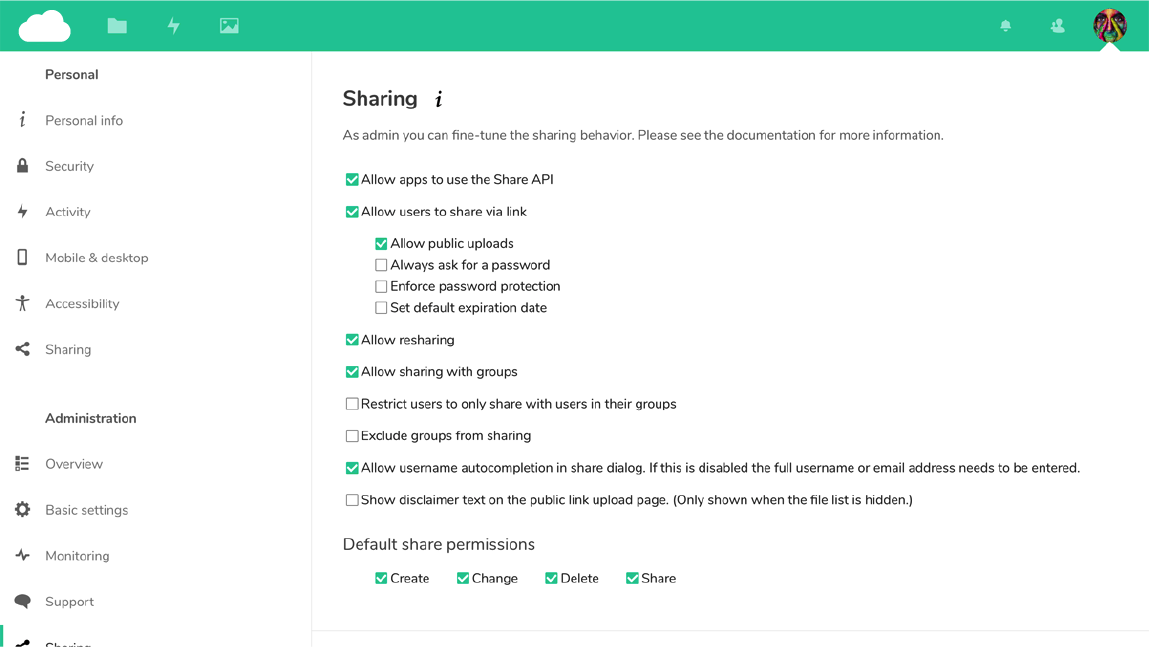Open the Monitoring administration page

(x=77, y=556)
